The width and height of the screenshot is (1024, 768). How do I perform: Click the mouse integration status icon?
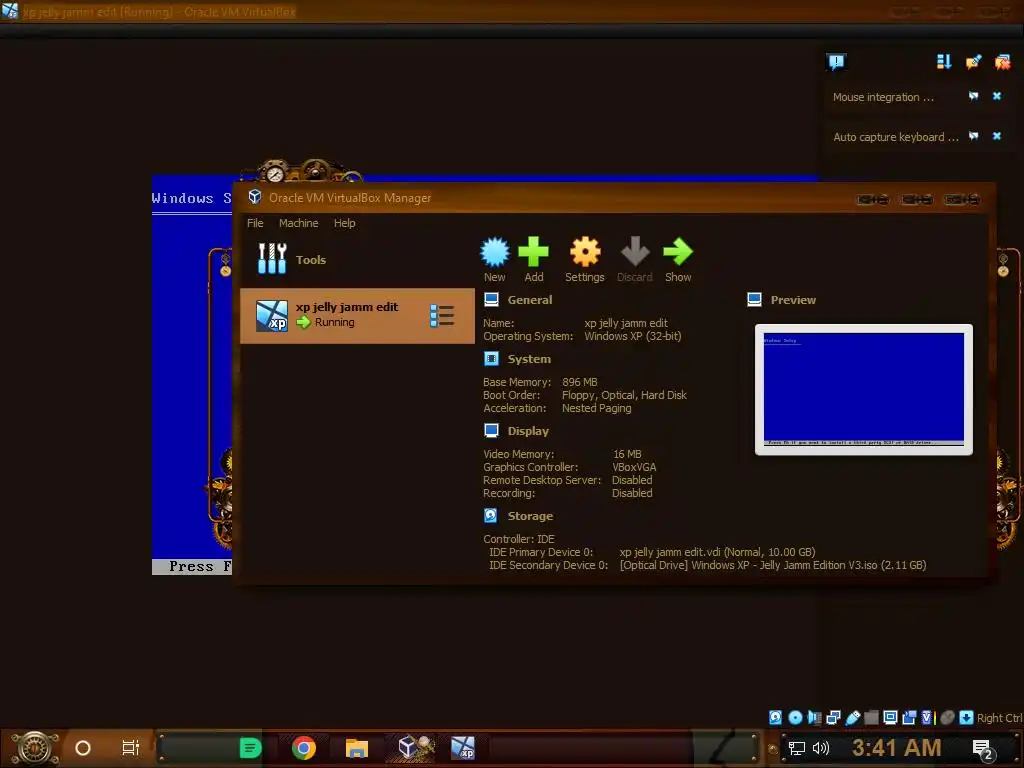tap(947, 717)
